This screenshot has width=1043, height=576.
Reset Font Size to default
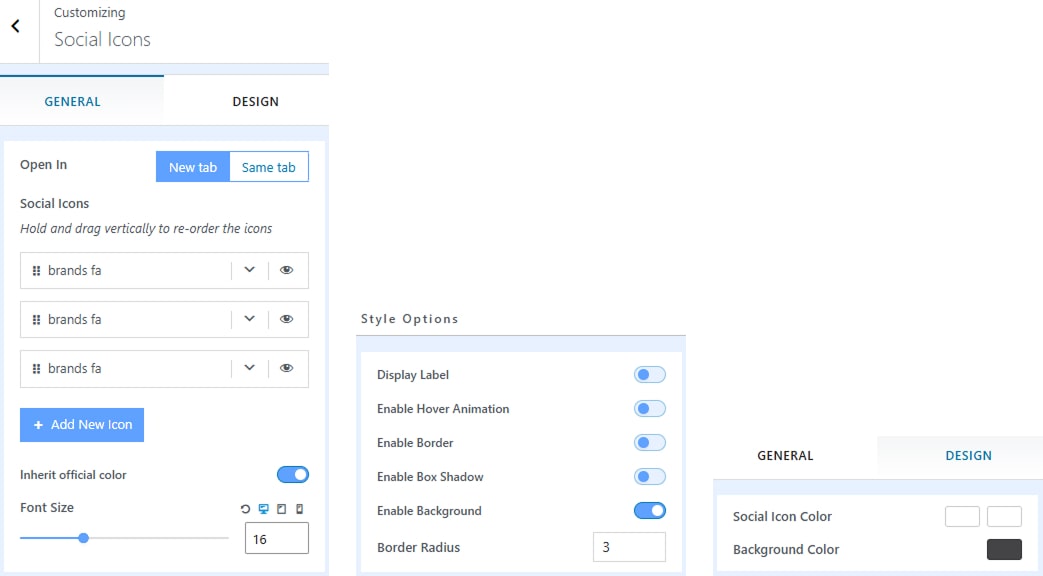click(x=246, y=509)
